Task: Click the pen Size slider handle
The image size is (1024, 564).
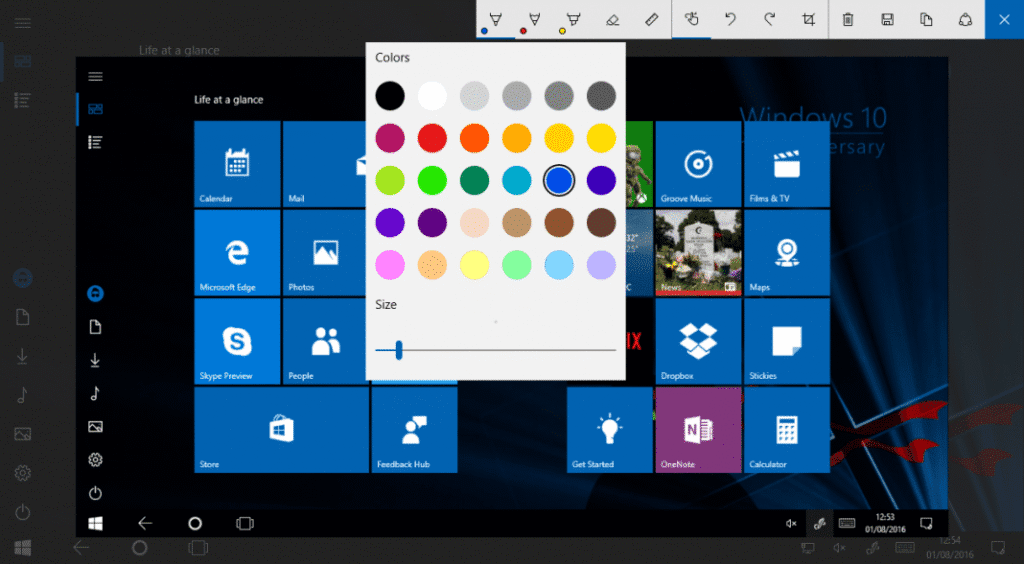Action: (x=399, y=350)
